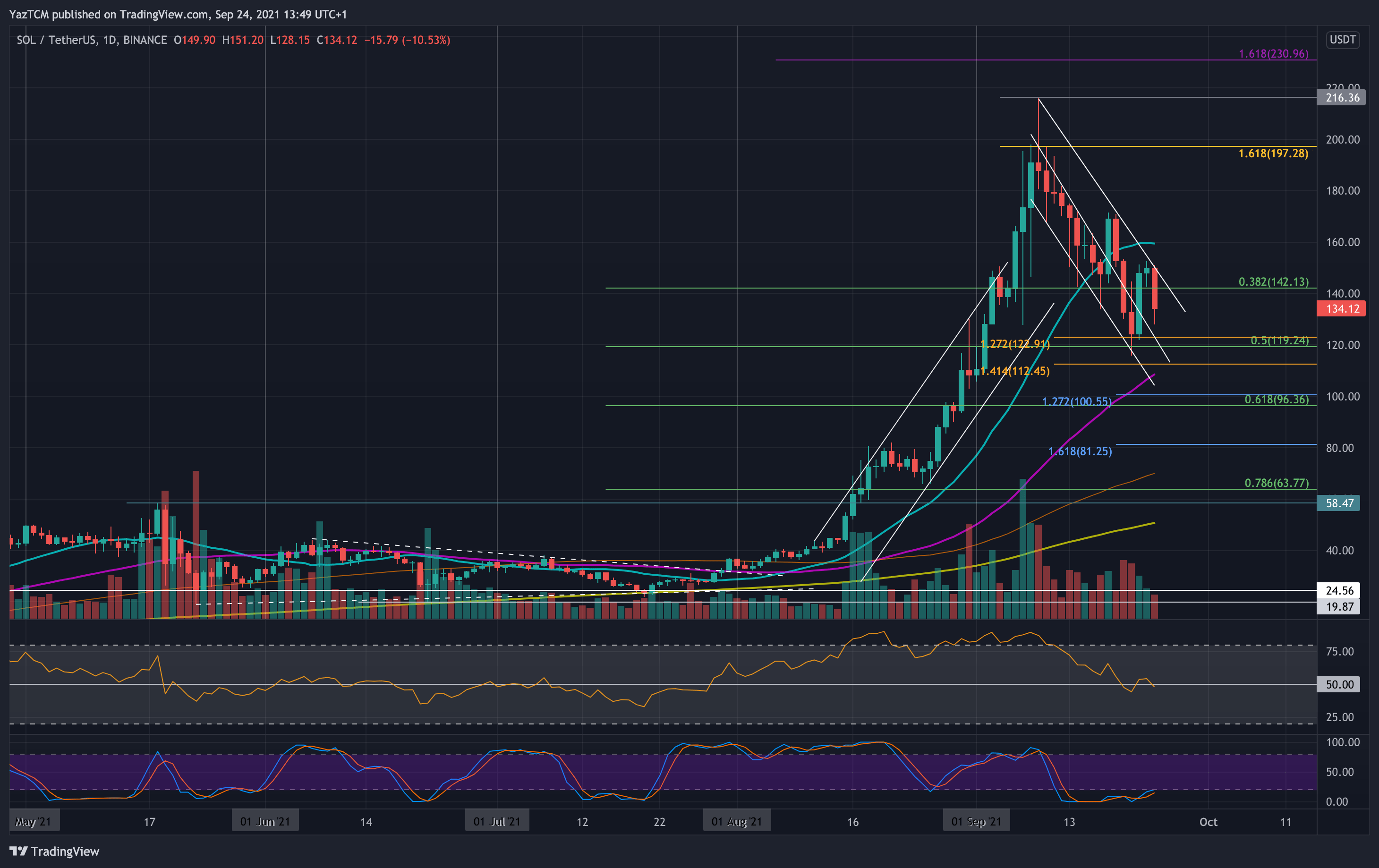Viewport: 1379px width, 868px height.
Task: Select the orange 1.618(197.28) extension label
Action: pos(1273,153)
